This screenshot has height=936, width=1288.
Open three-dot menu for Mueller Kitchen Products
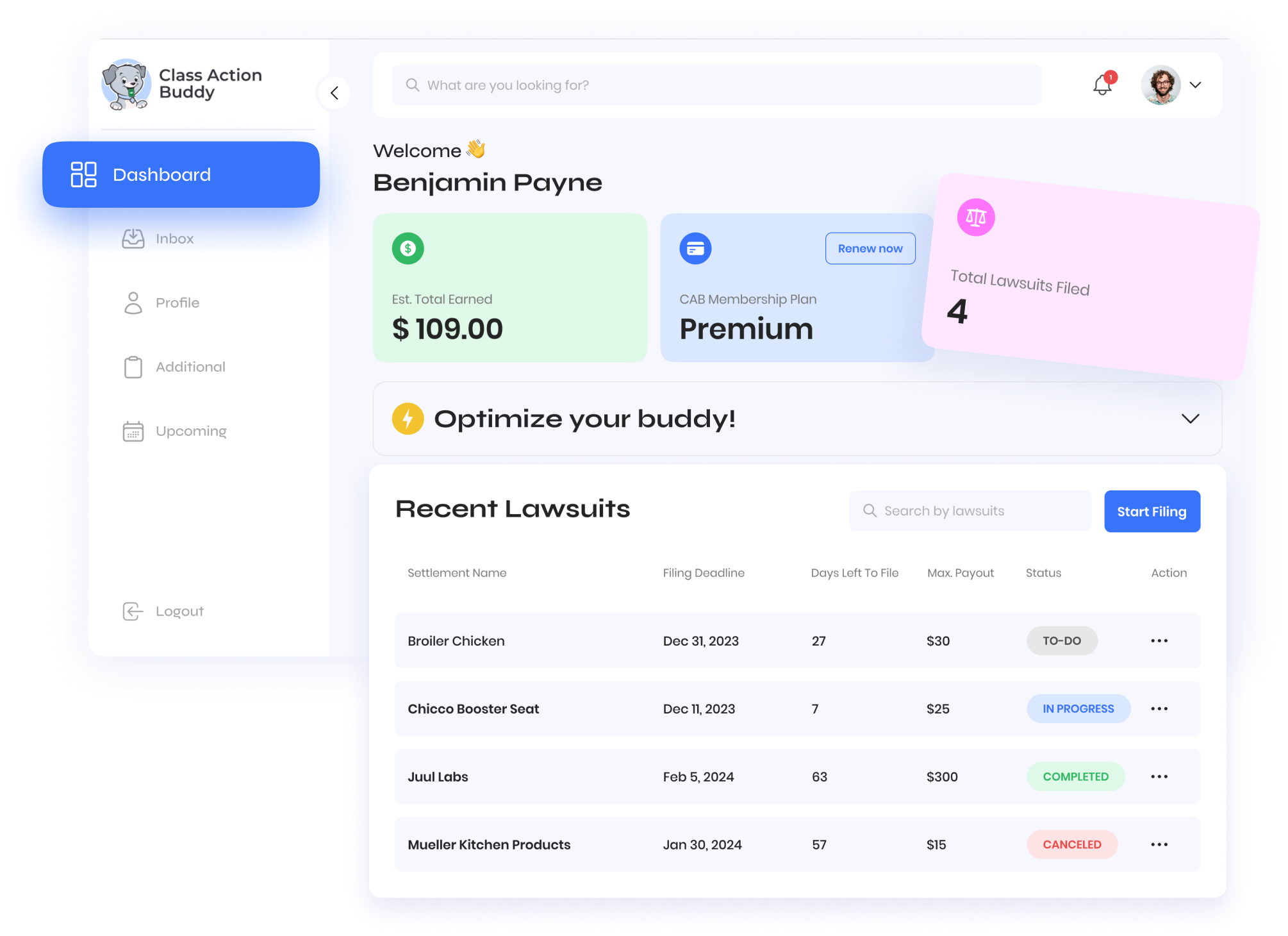pyautogui.click(x=1159, y=844)
